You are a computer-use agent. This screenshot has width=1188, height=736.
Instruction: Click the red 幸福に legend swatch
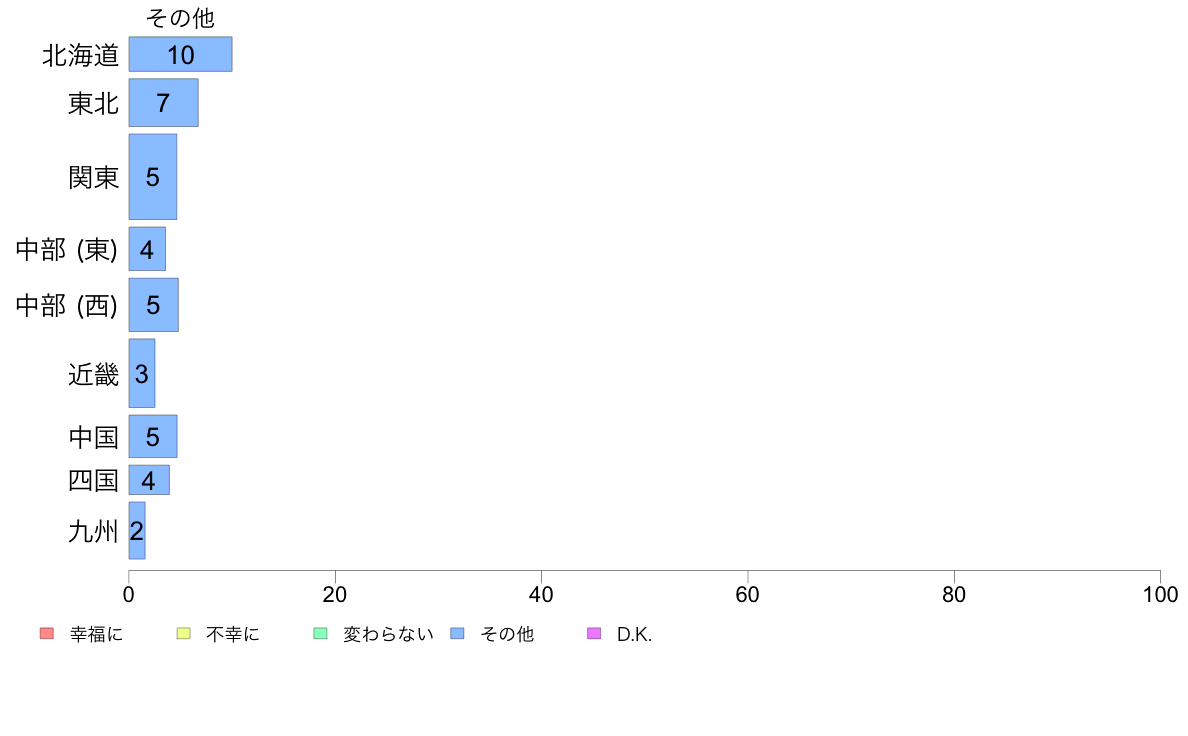pos(47,633)
